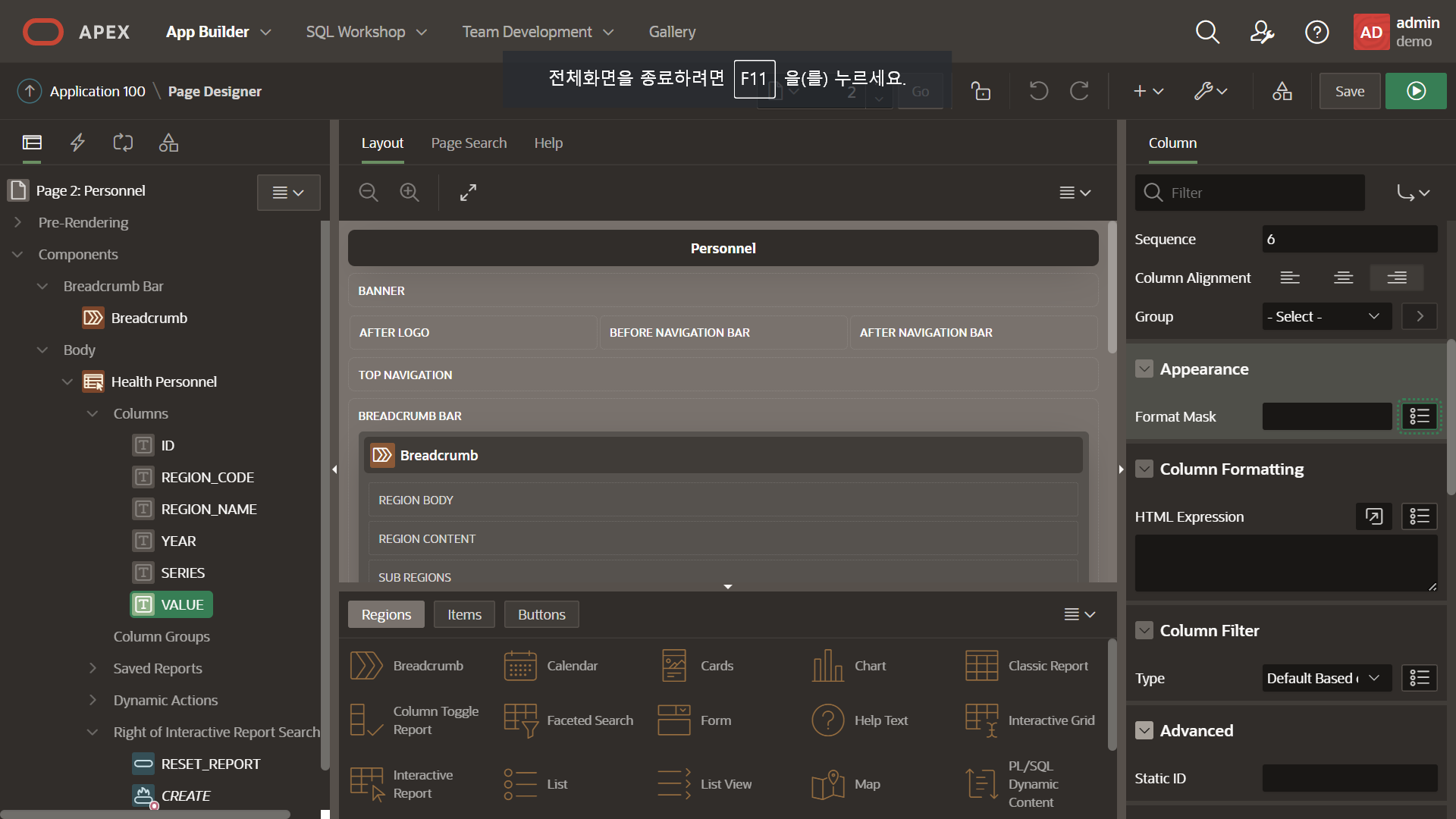This screenshot has height=819, width=1456.
Task: Zoom in the layout
Action: point(409,193)
